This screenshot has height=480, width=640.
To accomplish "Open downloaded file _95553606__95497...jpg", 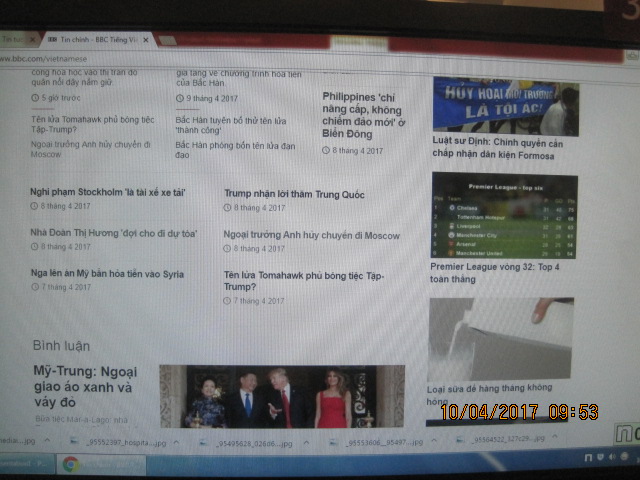I will 384,442.
